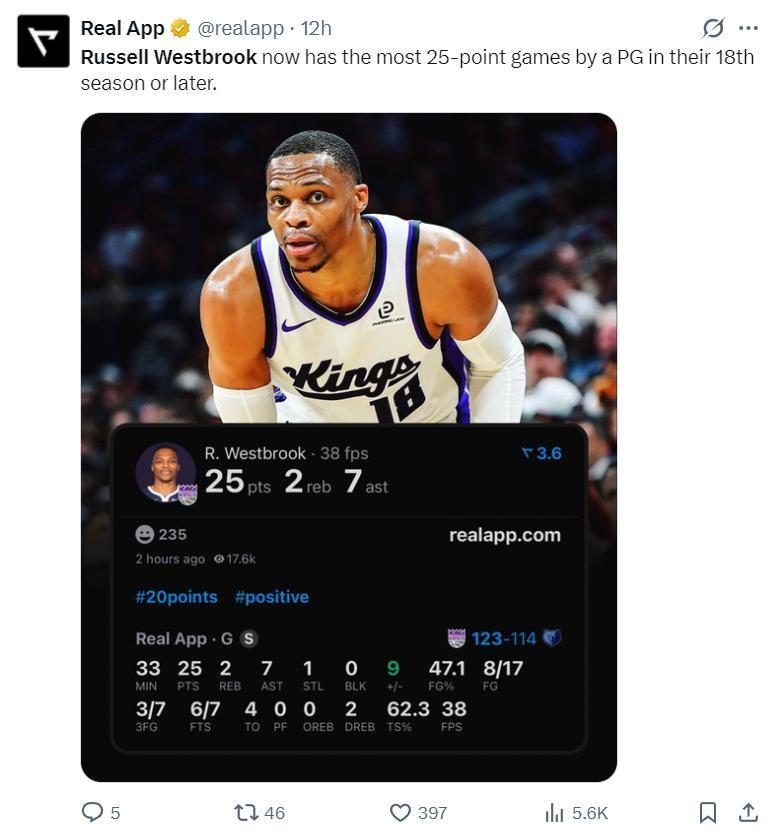The image size is (775, 835).
Task: Open the Real App display name
Action: 122,29
